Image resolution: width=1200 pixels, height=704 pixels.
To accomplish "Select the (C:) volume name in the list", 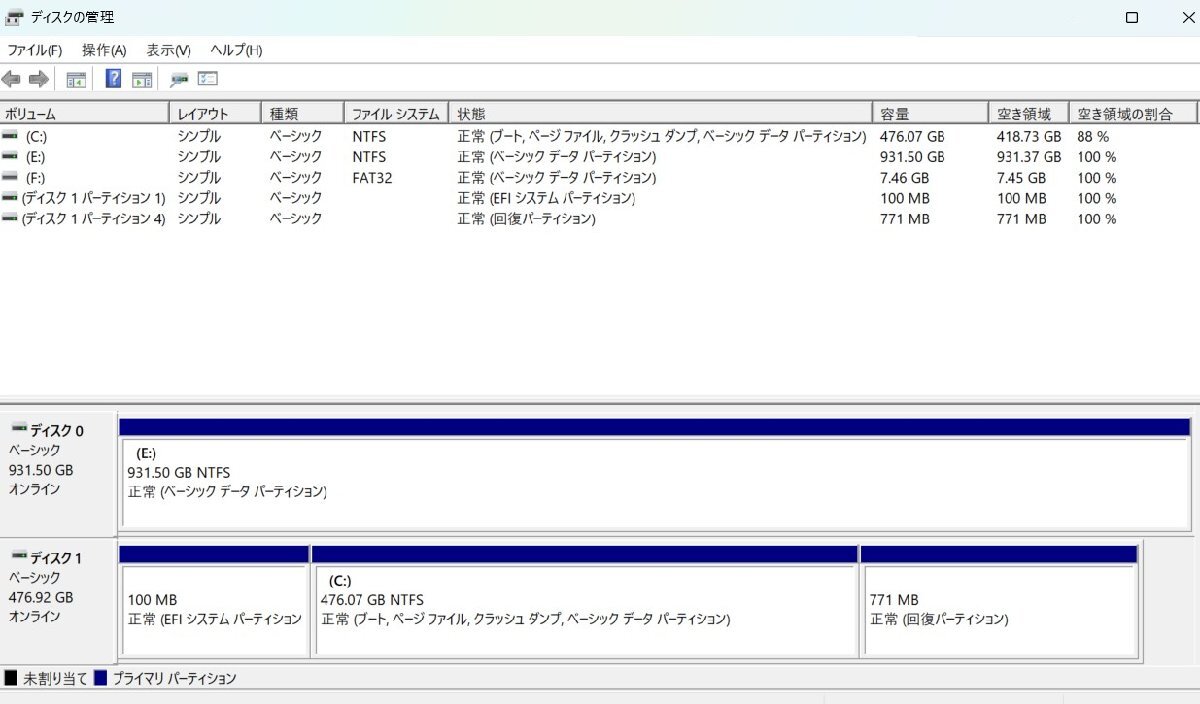I will click(x=36, y=136).
